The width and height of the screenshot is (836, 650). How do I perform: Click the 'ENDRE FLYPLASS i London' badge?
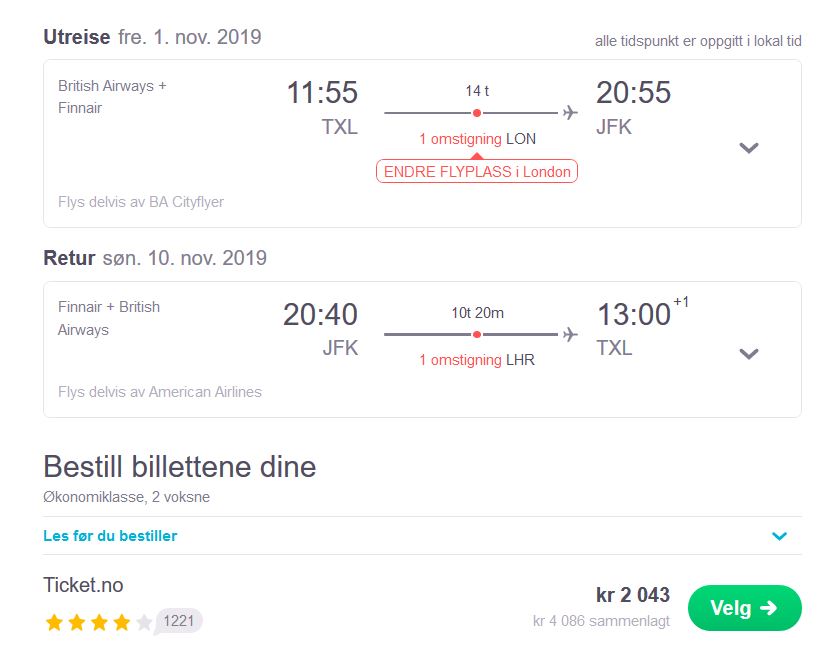[x=477, y=171]
